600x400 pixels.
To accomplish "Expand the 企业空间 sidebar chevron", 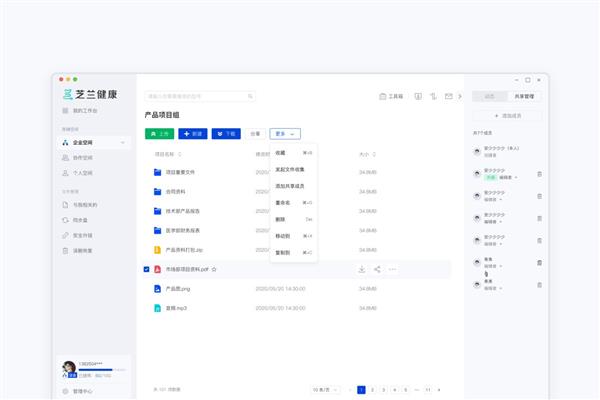I will click(x=124, y=143).
